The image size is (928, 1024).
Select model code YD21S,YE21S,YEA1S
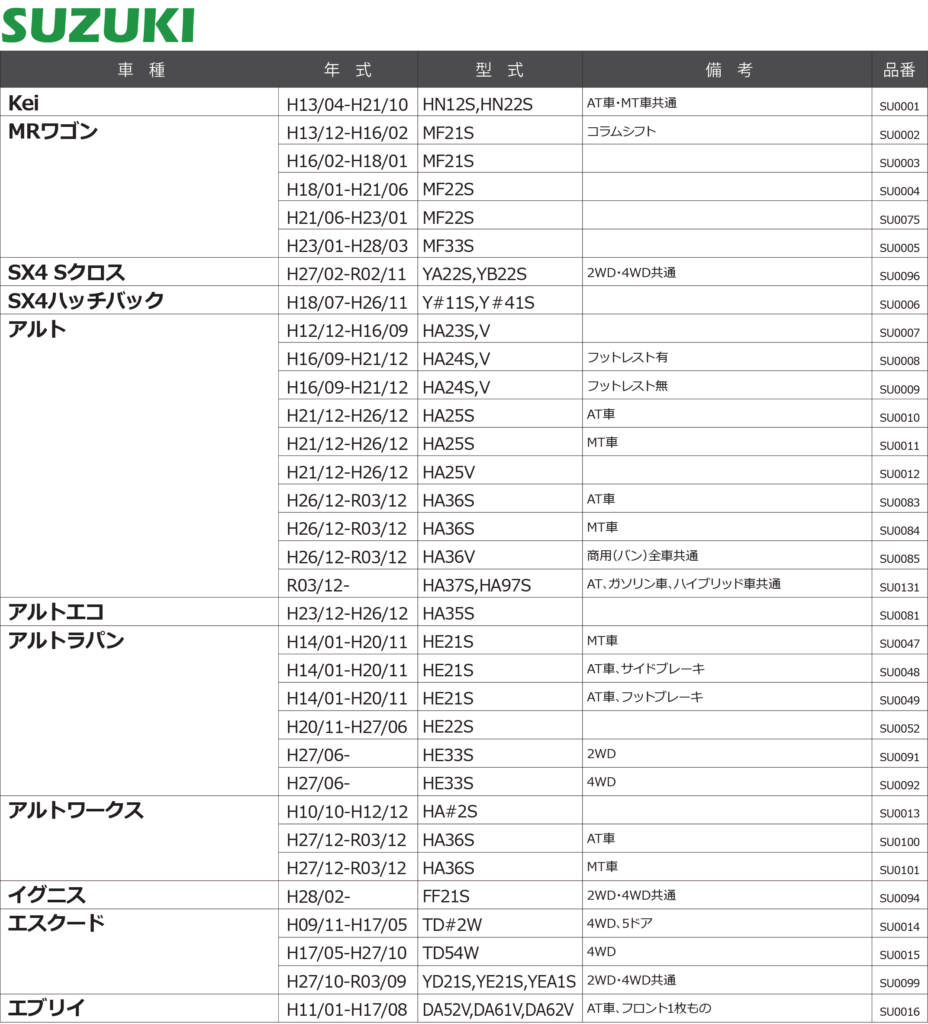click(499, 981)
